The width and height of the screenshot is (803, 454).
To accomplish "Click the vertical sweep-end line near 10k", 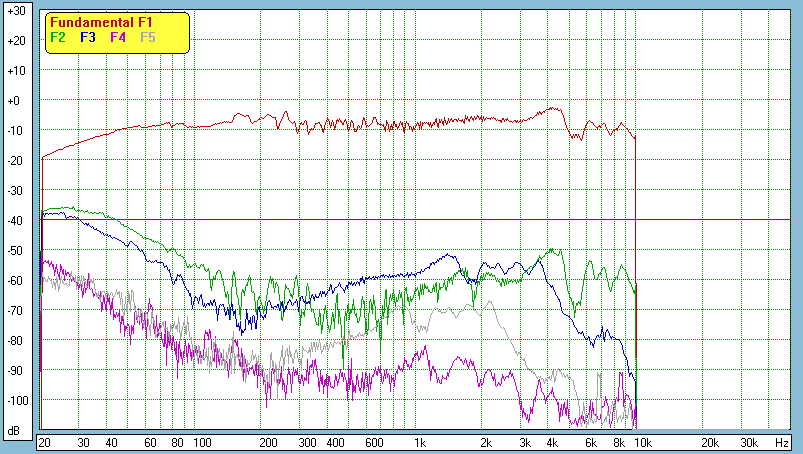I will tap(636, 250).
